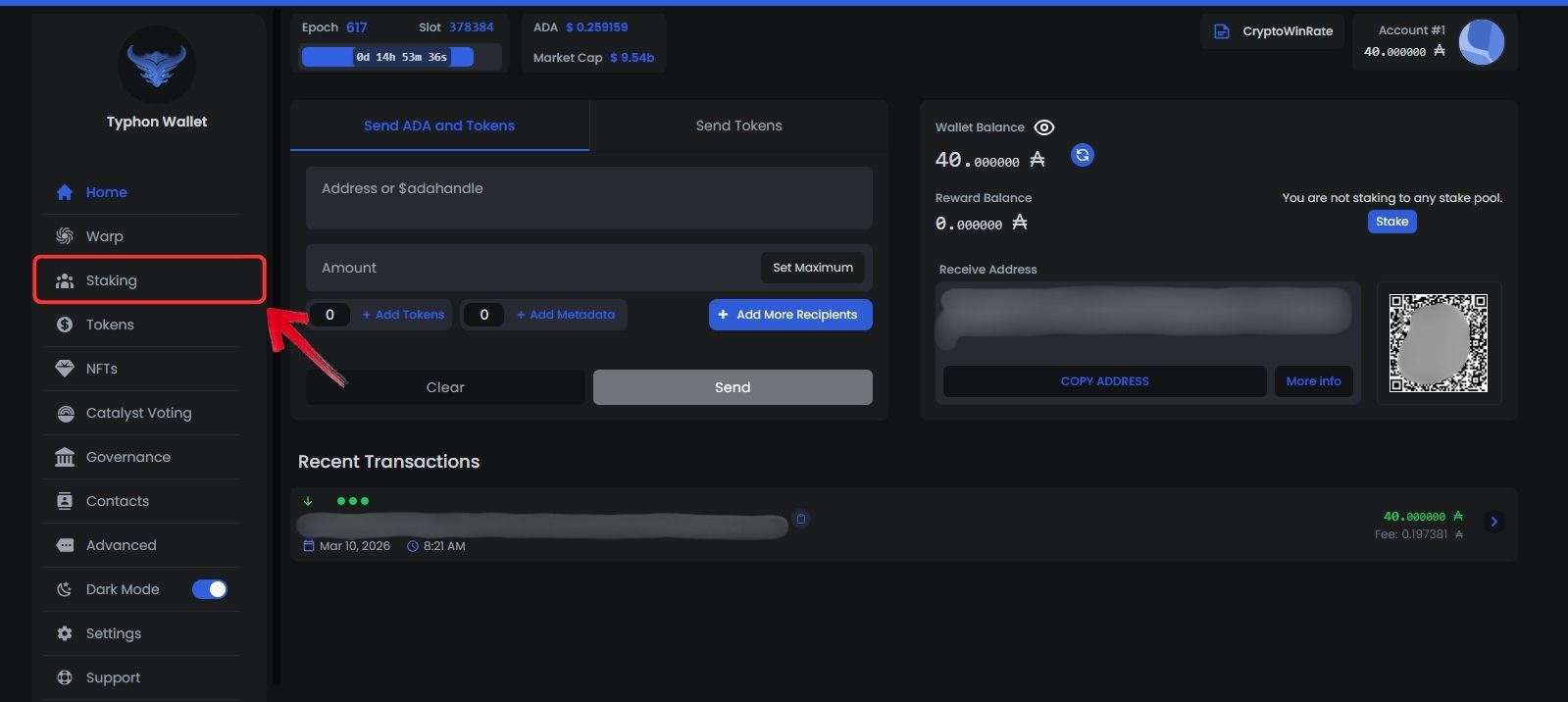
Task: Click Add More Recipients button
Action: (790, 315)
